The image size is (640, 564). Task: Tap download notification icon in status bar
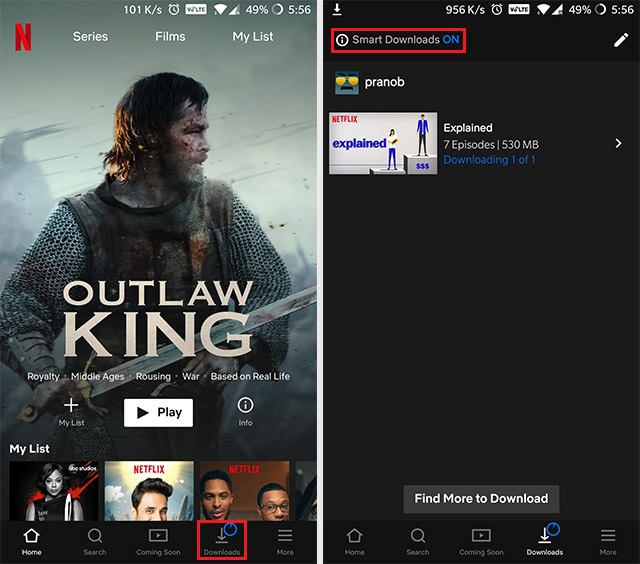pyautogui.click(x=337, y=9)
